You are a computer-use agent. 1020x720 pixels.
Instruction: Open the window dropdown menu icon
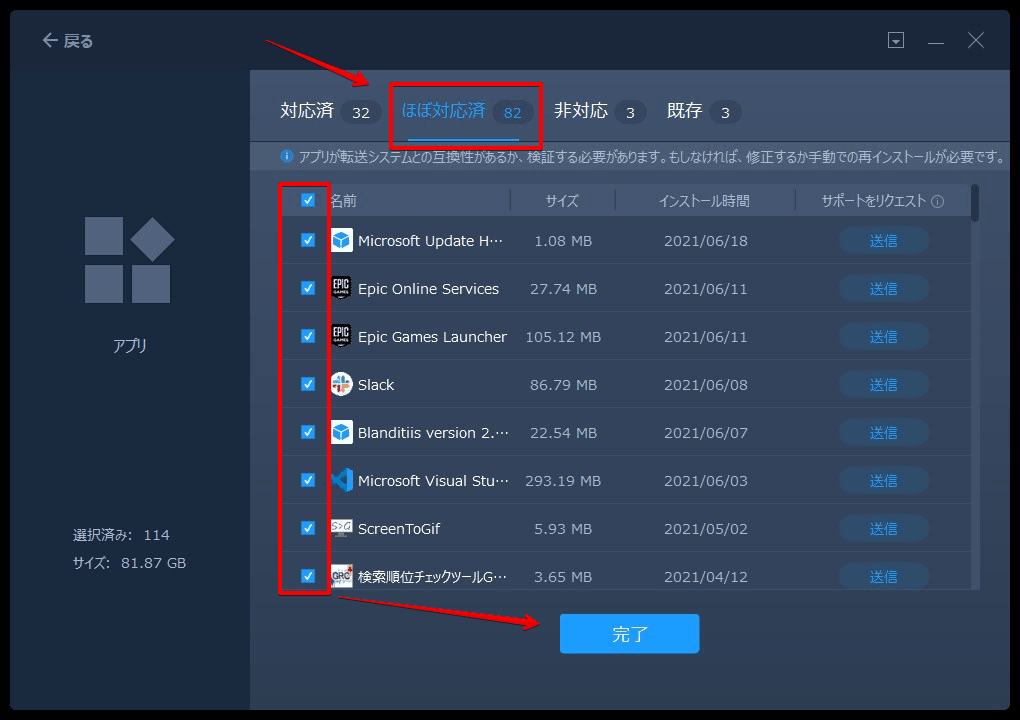(896, 40)
